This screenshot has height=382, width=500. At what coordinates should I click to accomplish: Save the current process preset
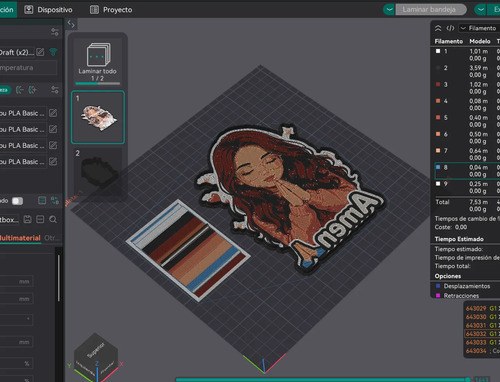tap(28, 219)
